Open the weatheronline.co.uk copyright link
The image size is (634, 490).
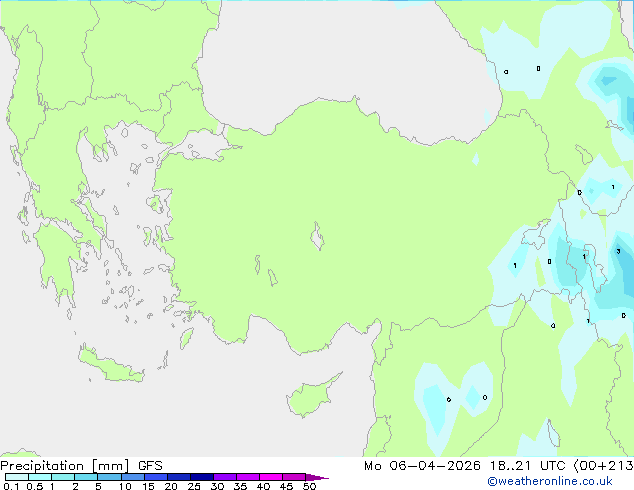[x=550, y=481]
